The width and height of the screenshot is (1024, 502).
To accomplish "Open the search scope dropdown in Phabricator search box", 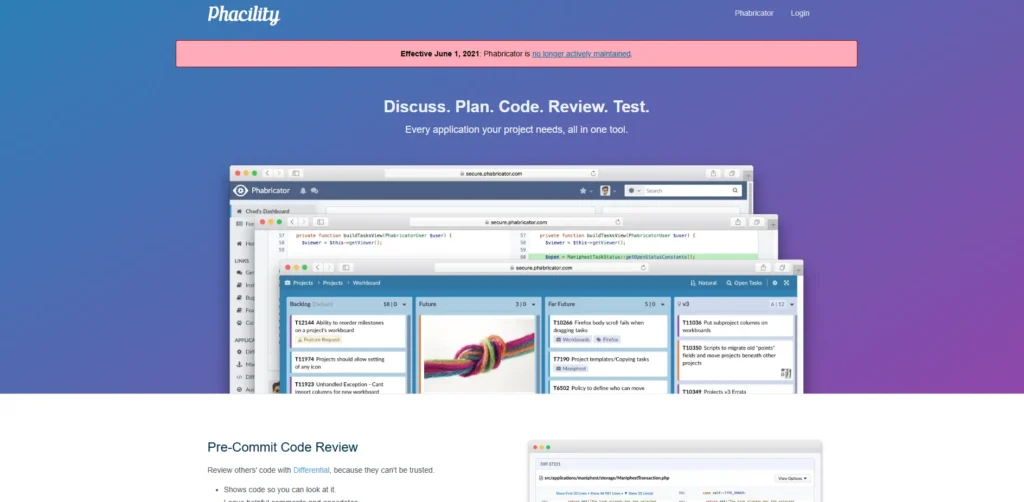I will point(633,191).
